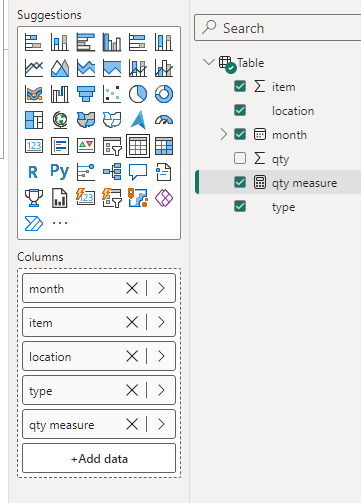Select the scatter chart visual
The image size is (361, 503).
pyautogui.click(x=112, y=94)
